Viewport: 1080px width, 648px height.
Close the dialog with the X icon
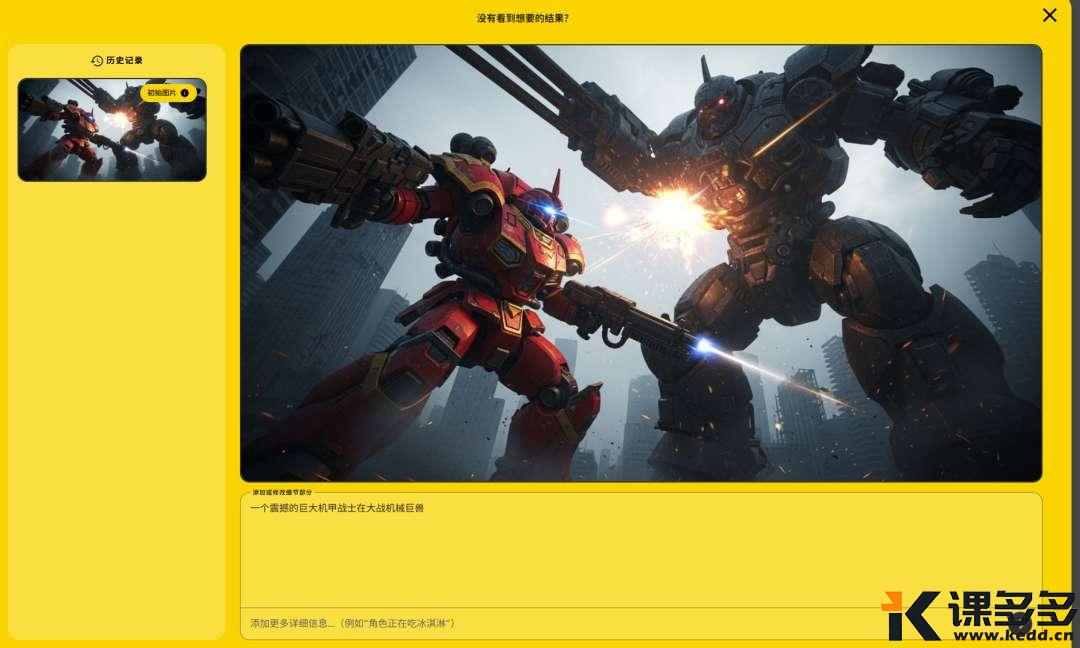point(1049,15)
